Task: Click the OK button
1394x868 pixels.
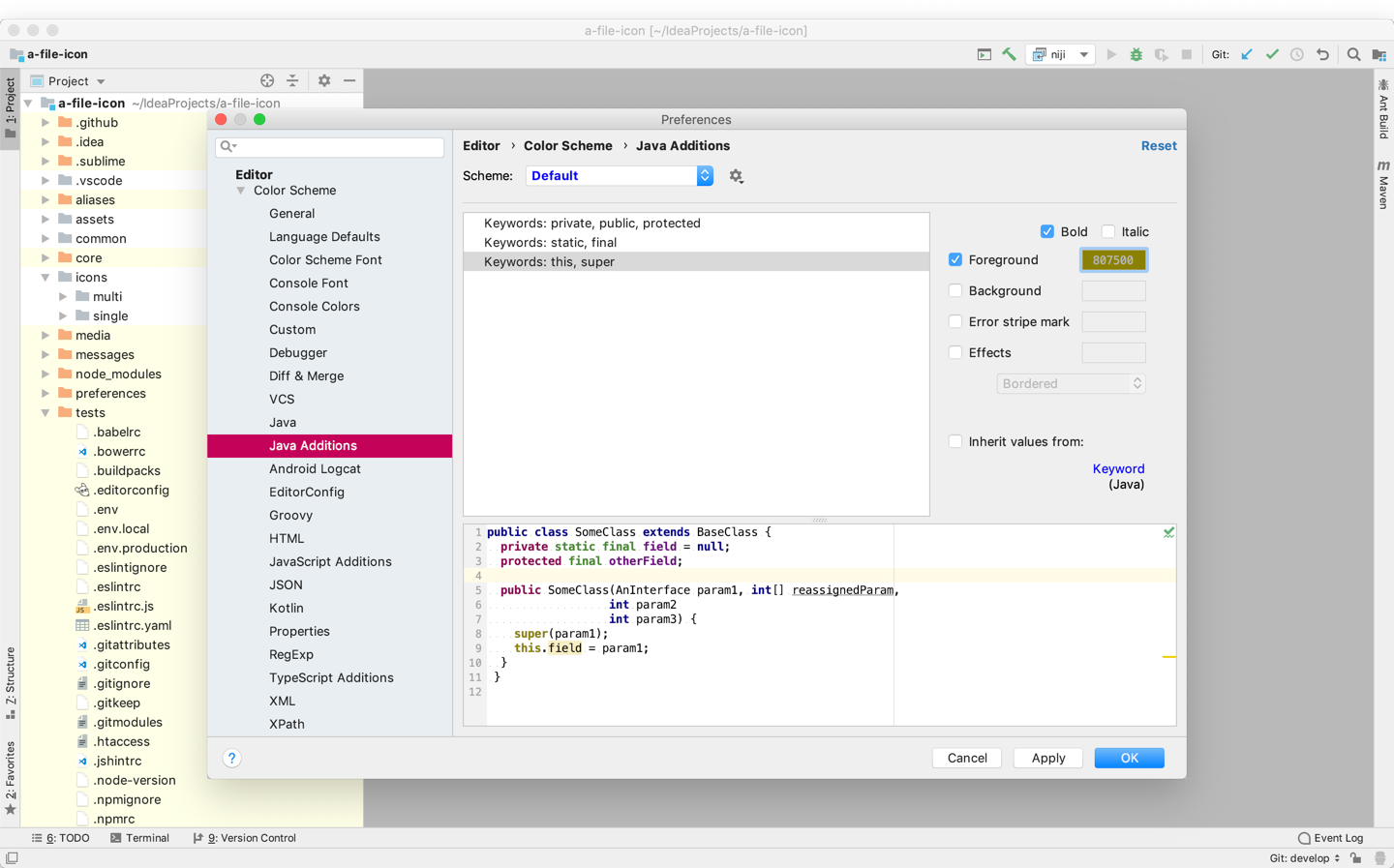Action: (1130, 759)
